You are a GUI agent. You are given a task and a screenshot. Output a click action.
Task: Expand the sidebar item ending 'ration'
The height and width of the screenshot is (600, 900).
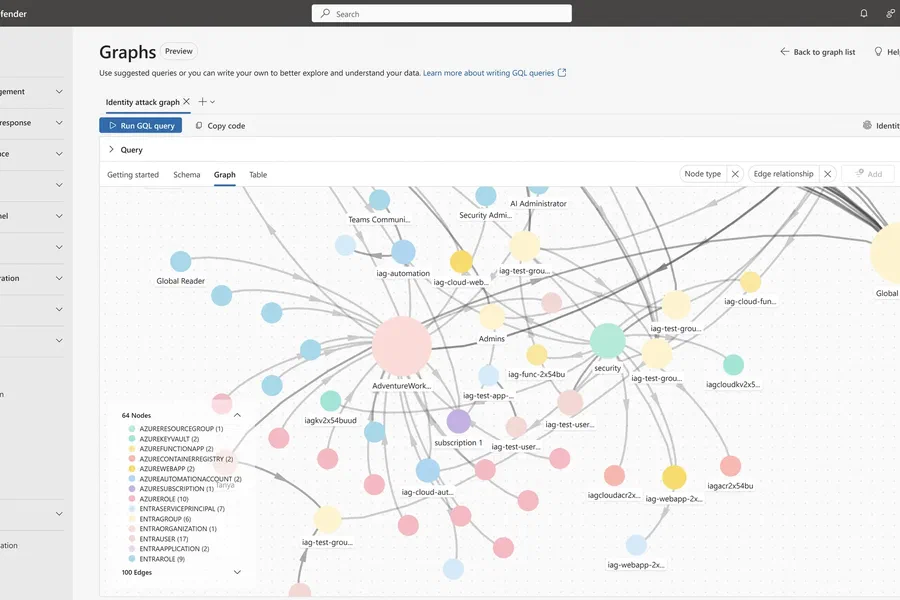pyautogui.click(x=59, y=278)
